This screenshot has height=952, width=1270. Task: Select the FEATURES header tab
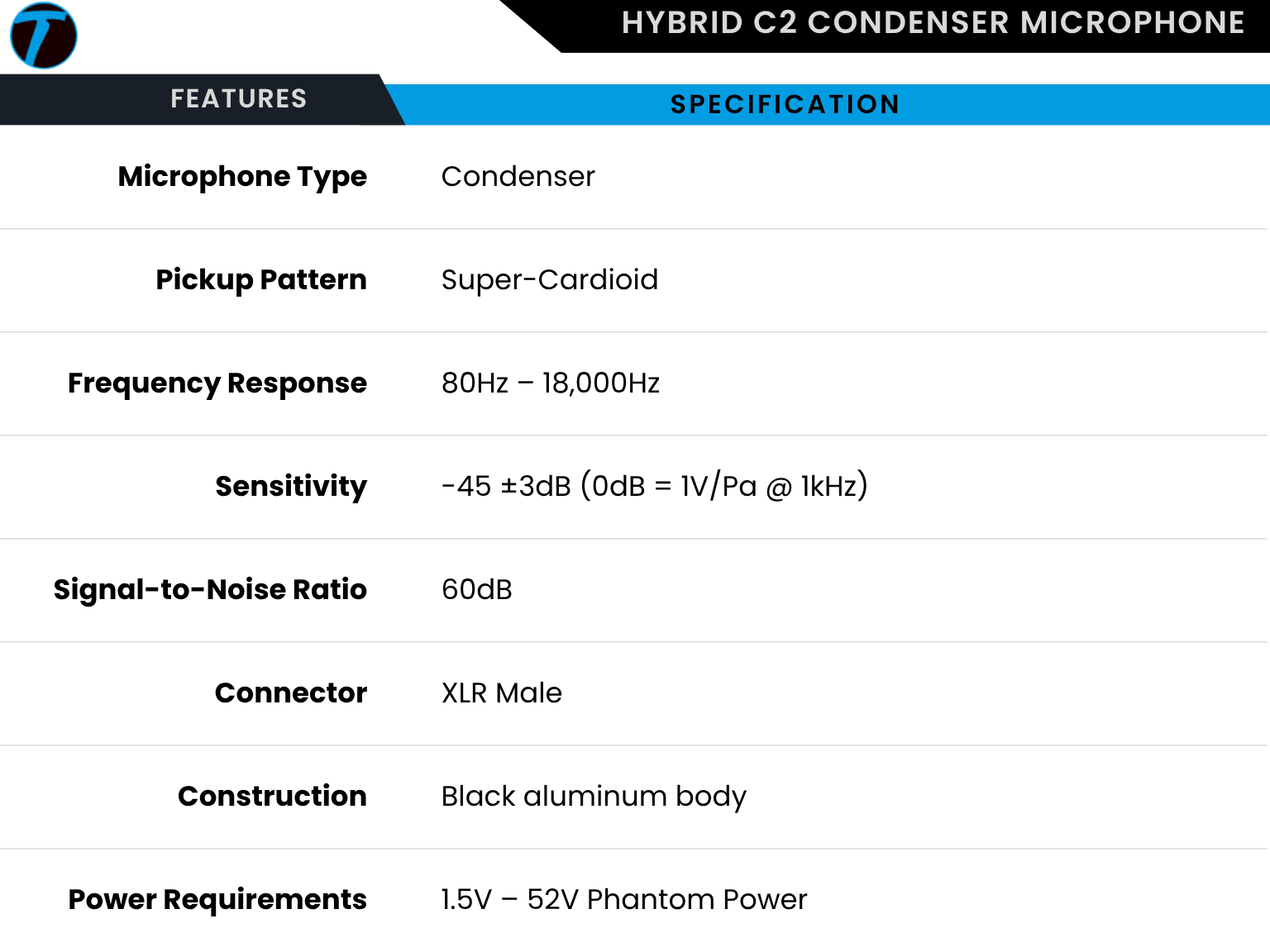[238, 99]
